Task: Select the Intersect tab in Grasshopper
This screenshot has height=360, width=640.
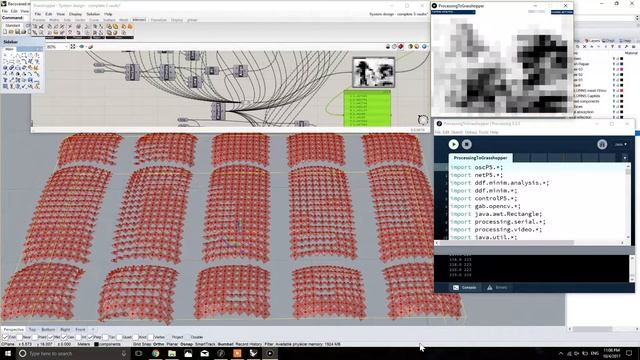Action: [139, 20]
